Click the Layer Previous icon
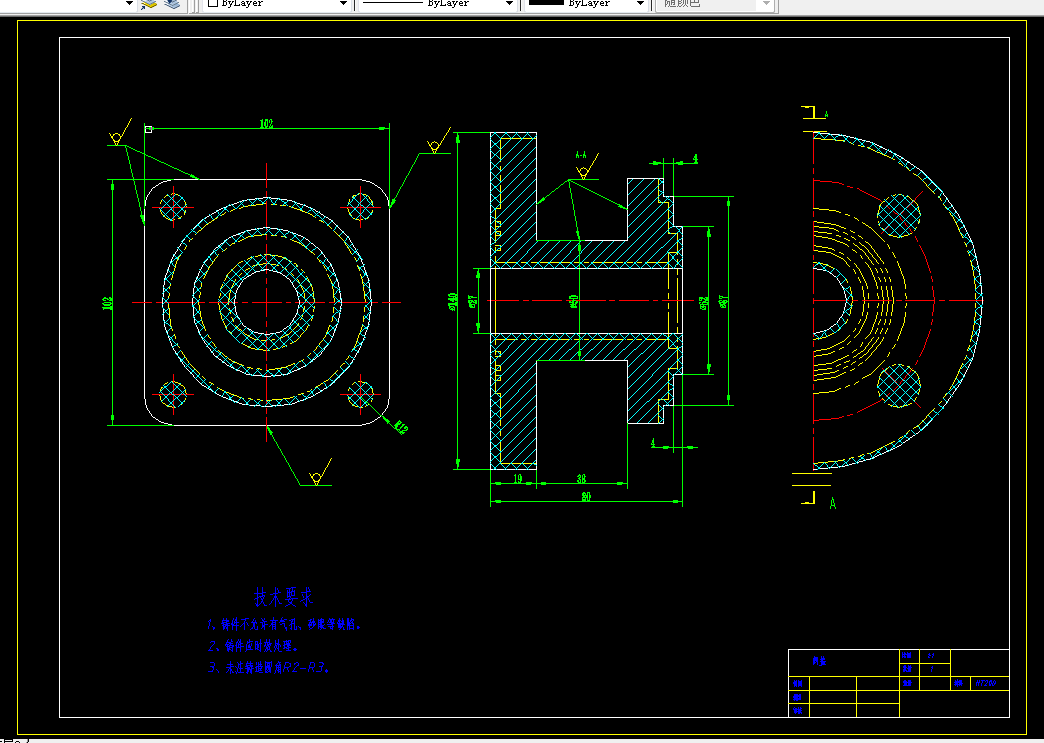The height and width of the screenshot is (743, 1044). click(172, 4)
